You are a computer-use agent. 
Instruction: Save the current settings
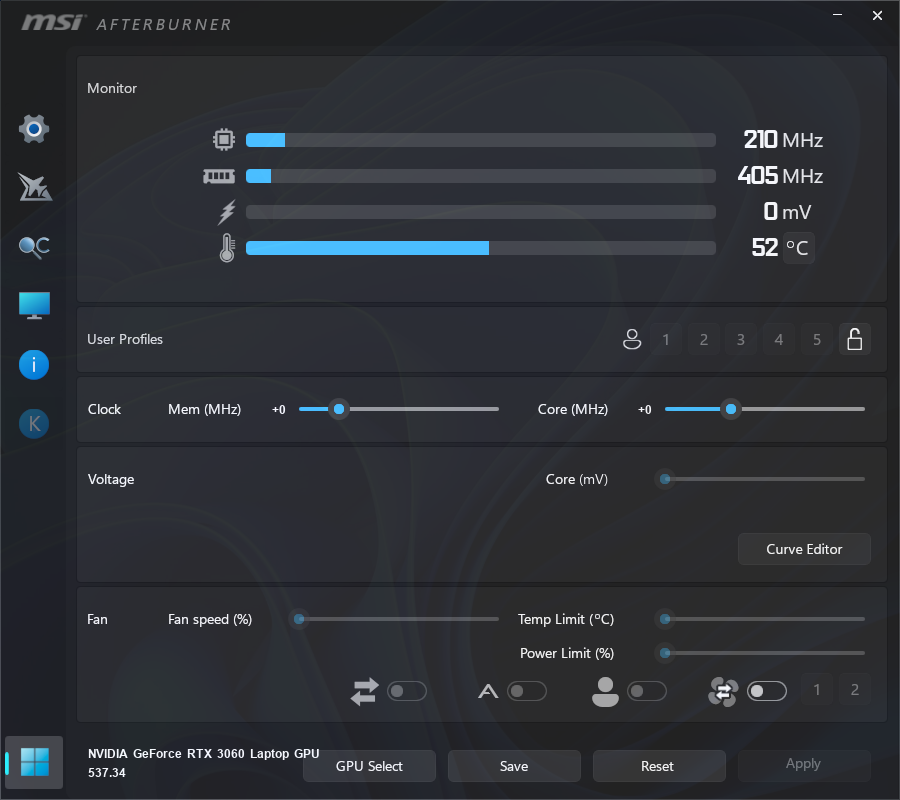[514, 766]
